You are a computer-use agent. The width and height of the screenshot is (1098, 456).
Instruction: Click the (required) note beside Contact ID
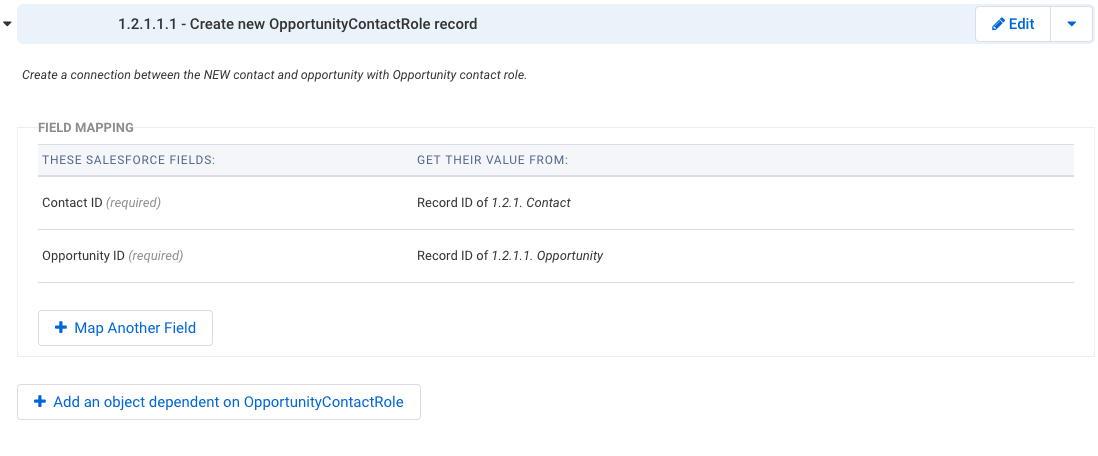[133, 202]
